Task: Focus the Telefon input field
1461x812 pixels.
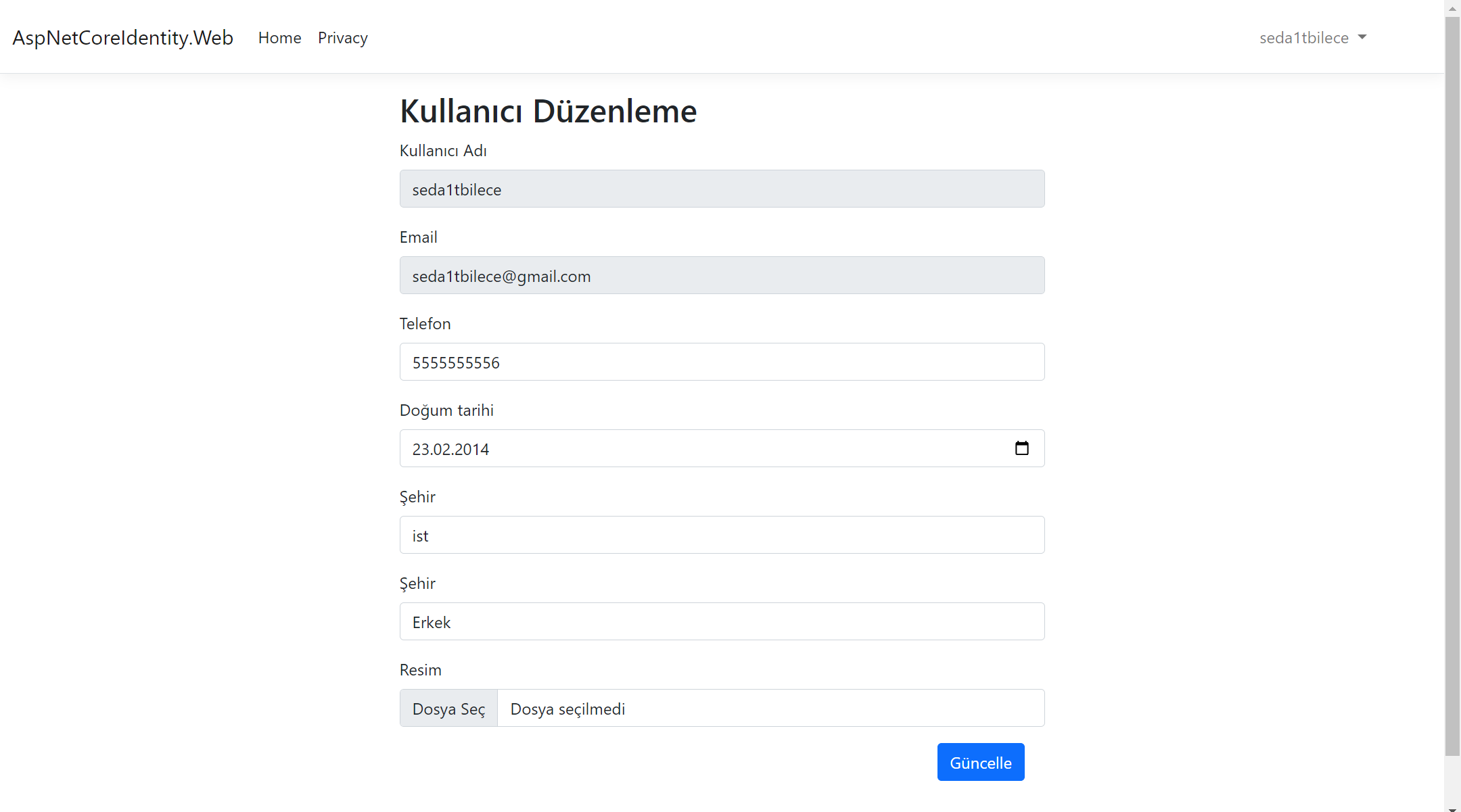Action: pyautogui.click(x=722, y=362)
